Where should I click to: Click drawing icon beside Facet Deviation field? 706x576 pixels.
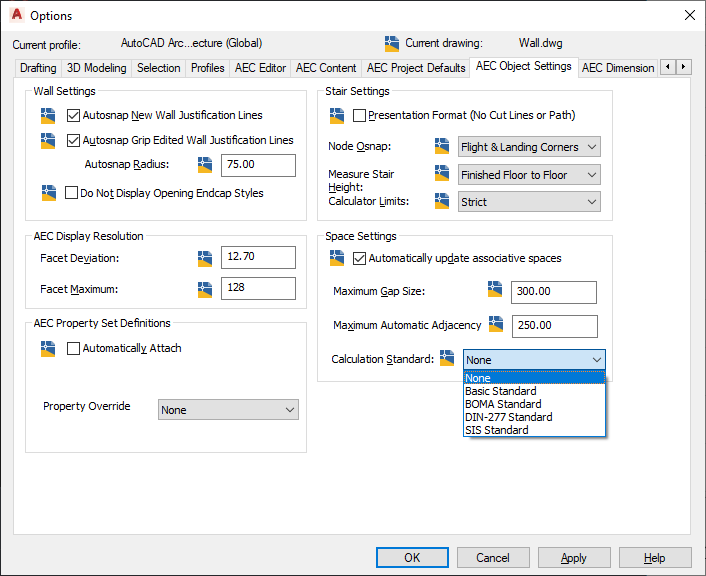pos(205,259)
